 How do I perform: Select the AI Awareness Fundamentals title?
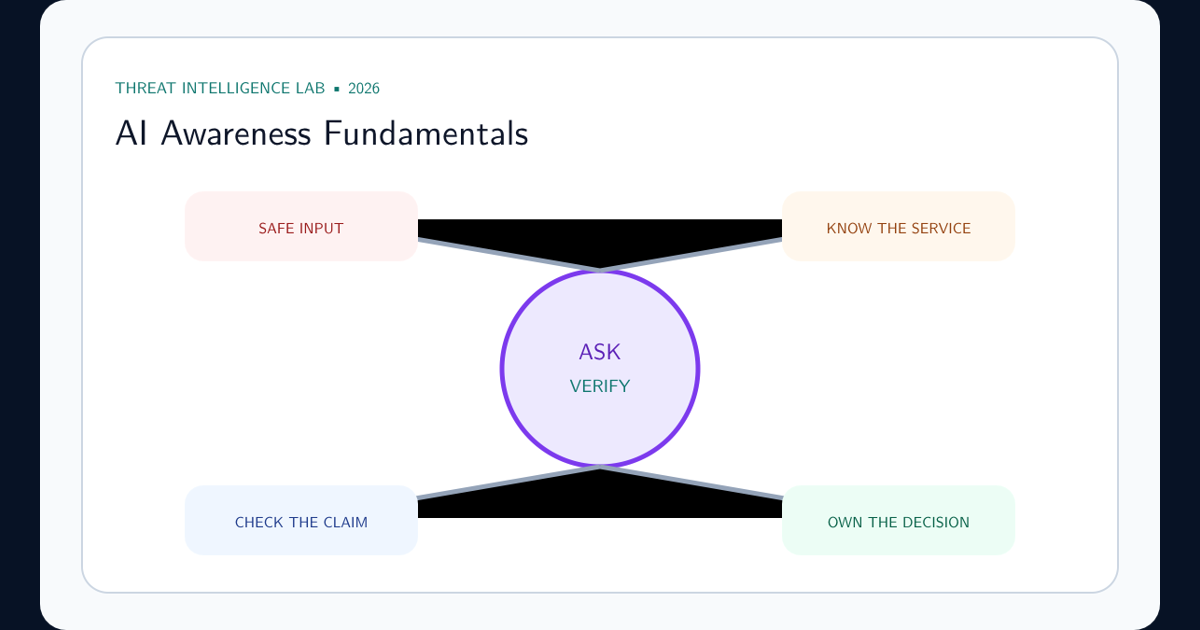point(321,133)
